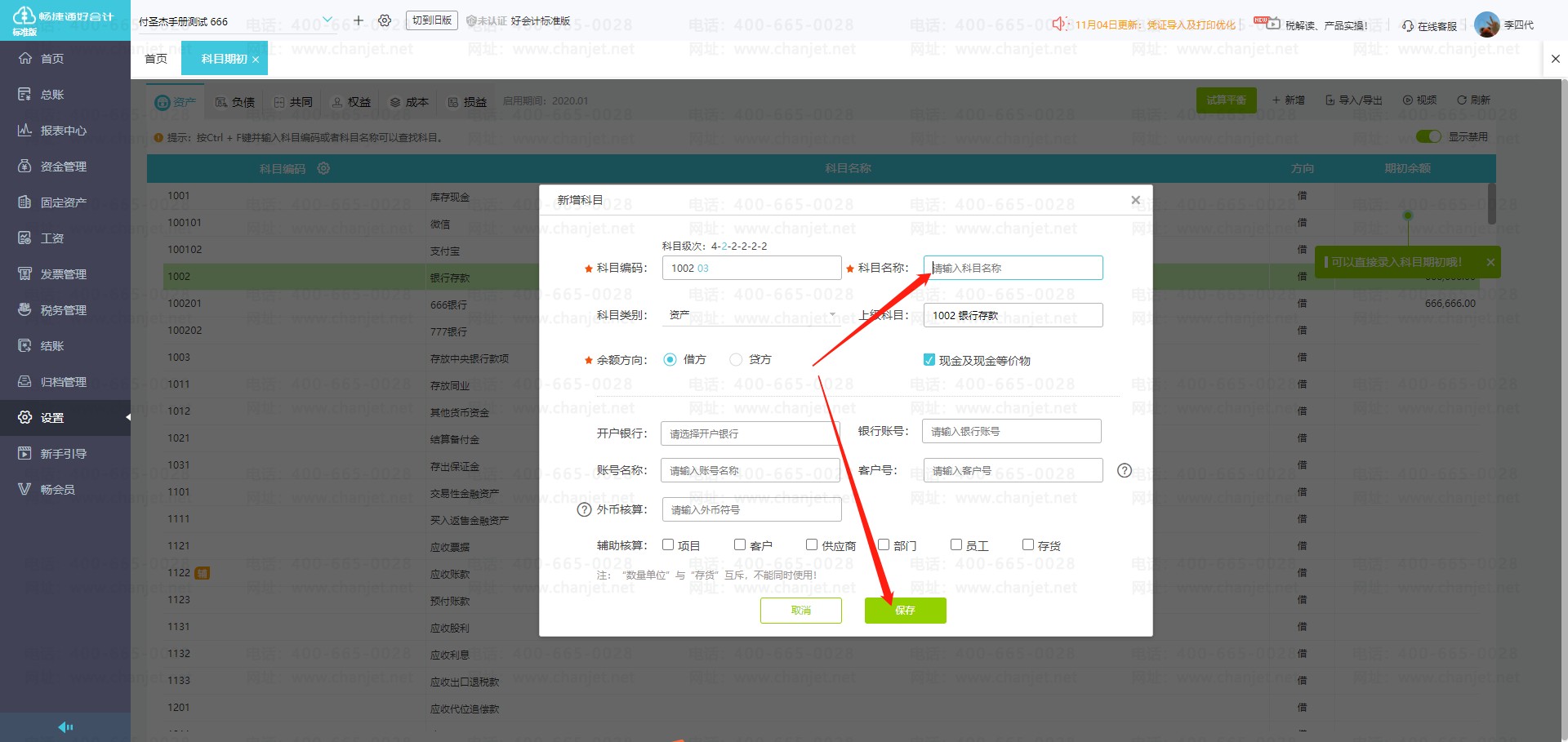This screenshot has width=1568, height=742.
Task: Click the 取消 button
Action: click(800, 610)
